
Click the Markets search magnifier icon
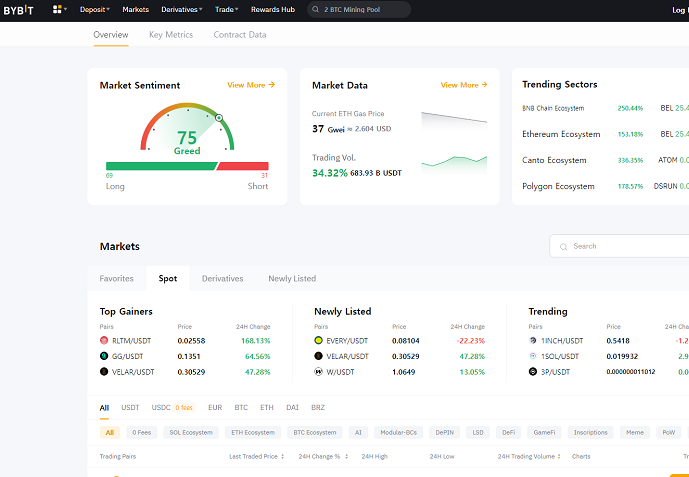563,247
